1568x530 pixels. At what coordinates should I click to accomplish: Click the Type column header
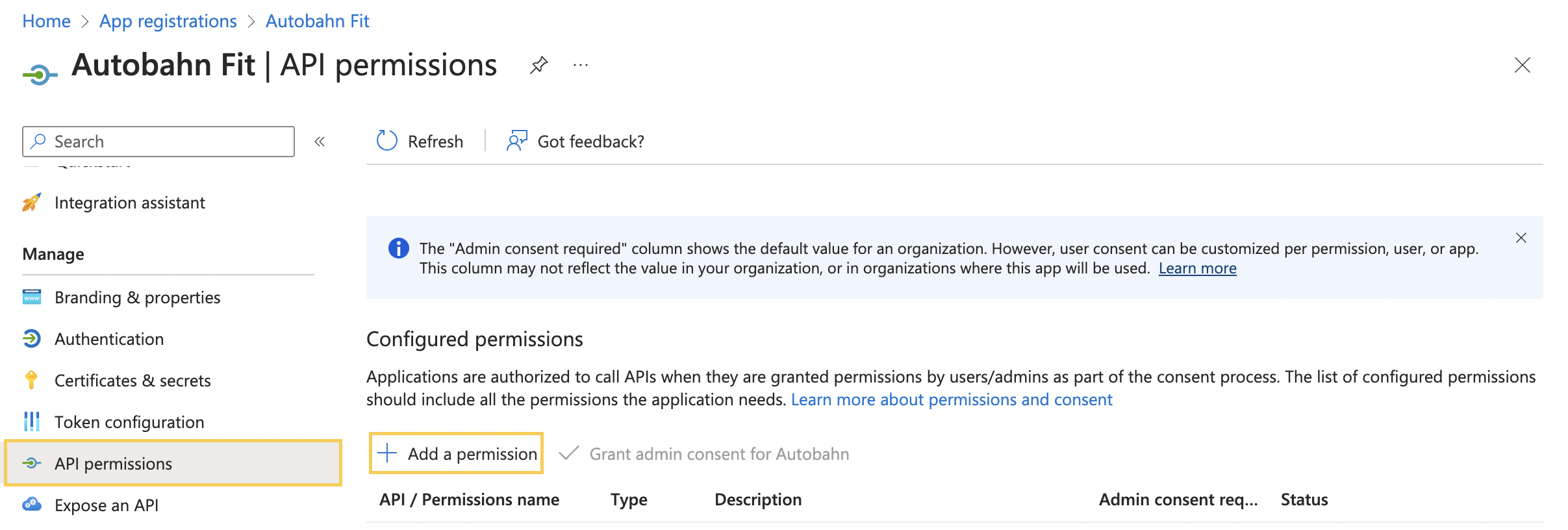point(629,499)
